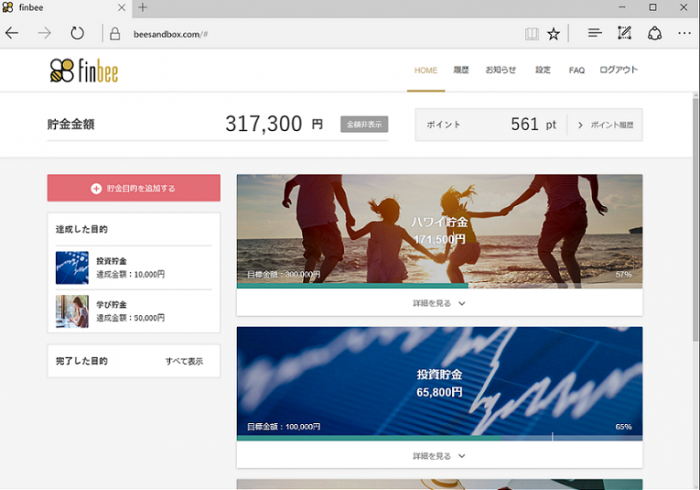Open the Hub lines icon
The width and height of the screenshot is (700, 490).
(x=595, y=33)
